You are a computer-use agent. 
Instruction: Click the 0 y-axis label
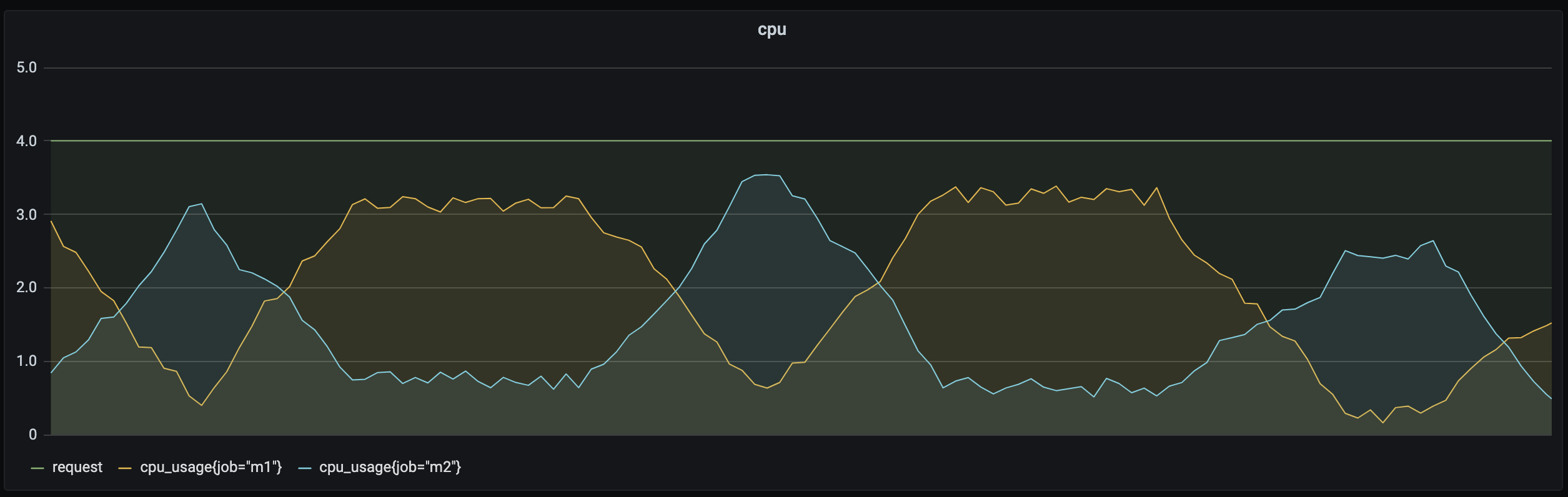[32, 435]
